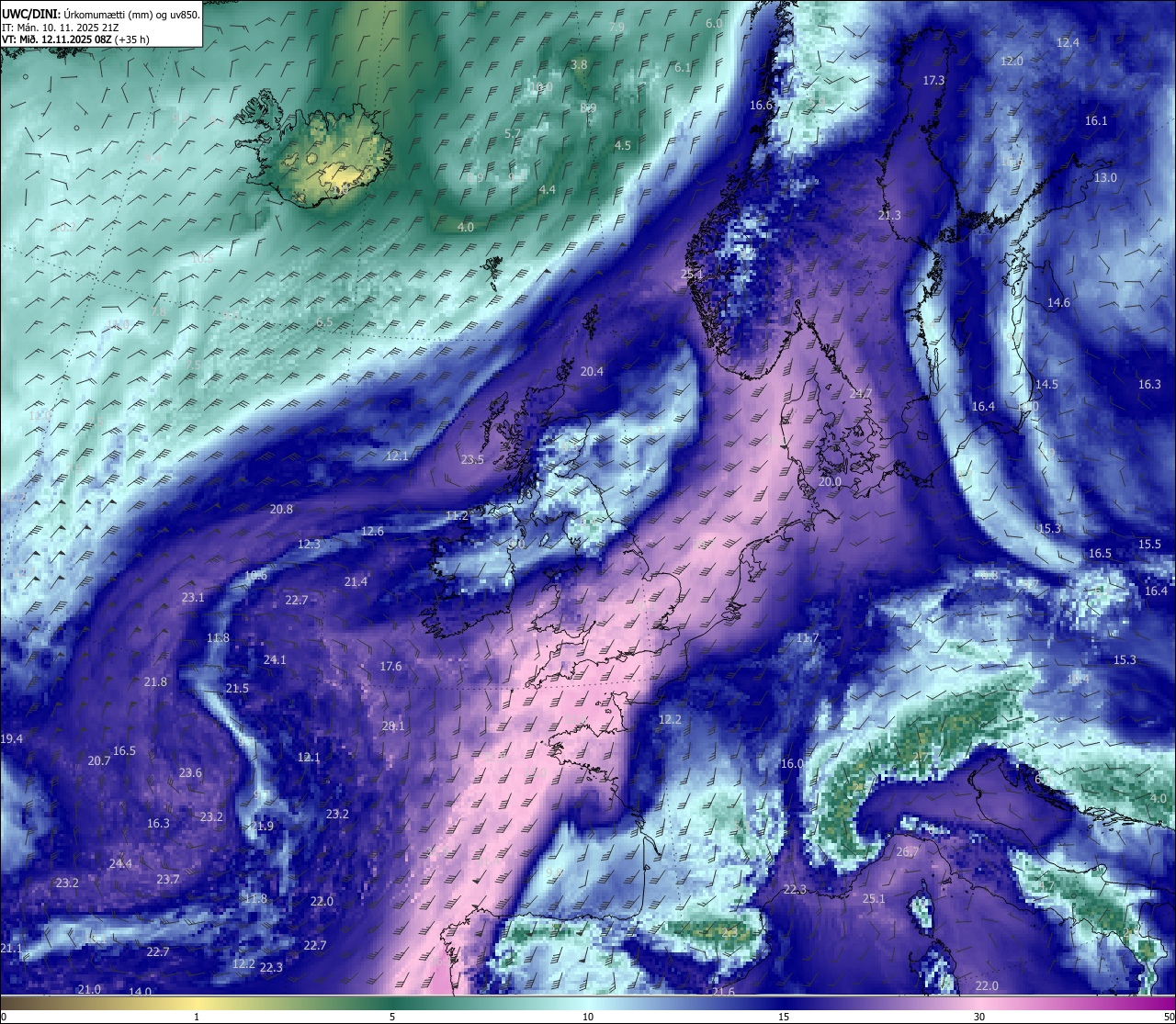Click the 24.4 value on the map
The image size is (1176, 1024).
pos(120,863)
